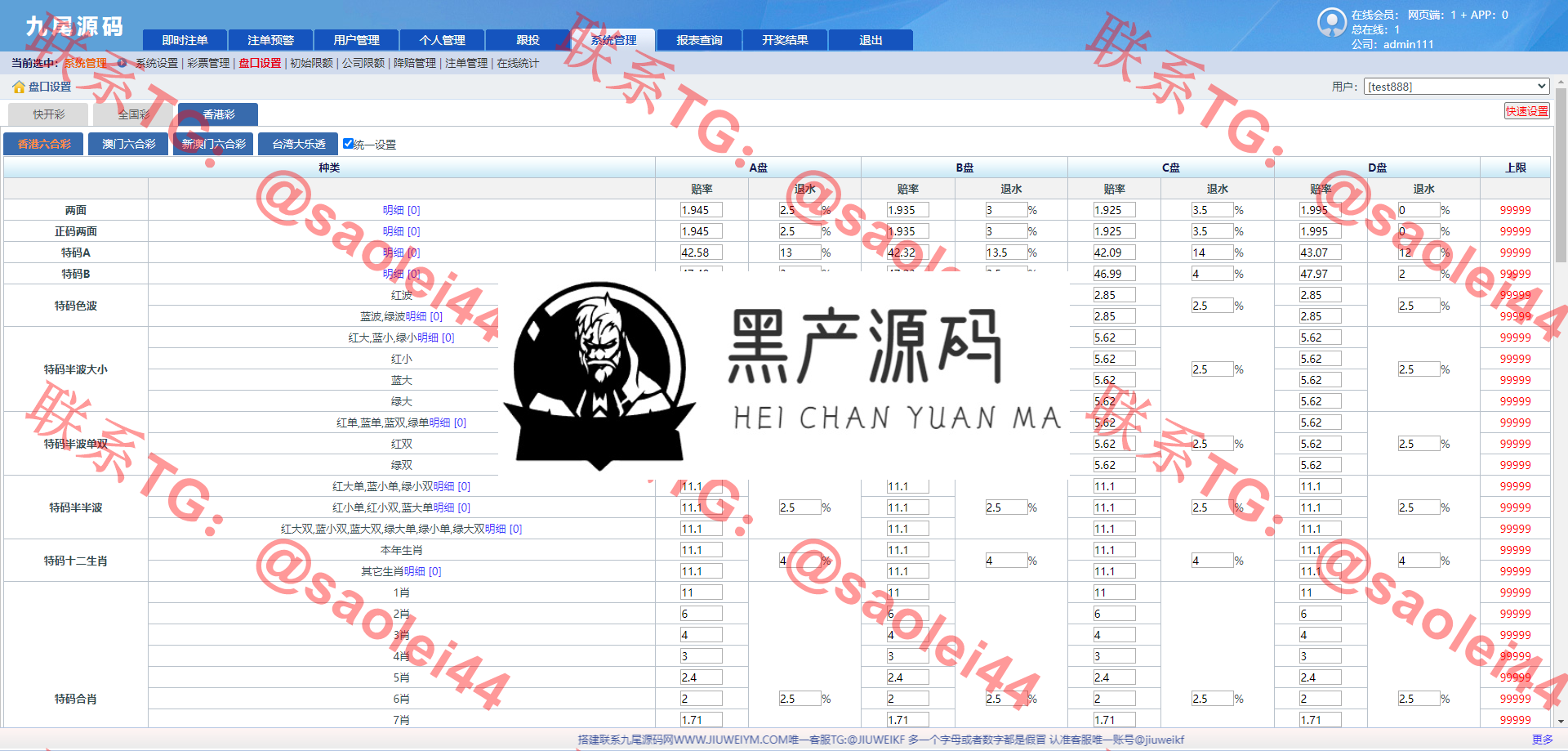Click the 退出 logout button
The width and height of the screenshot is (1568, 751).
click(871, 40)
